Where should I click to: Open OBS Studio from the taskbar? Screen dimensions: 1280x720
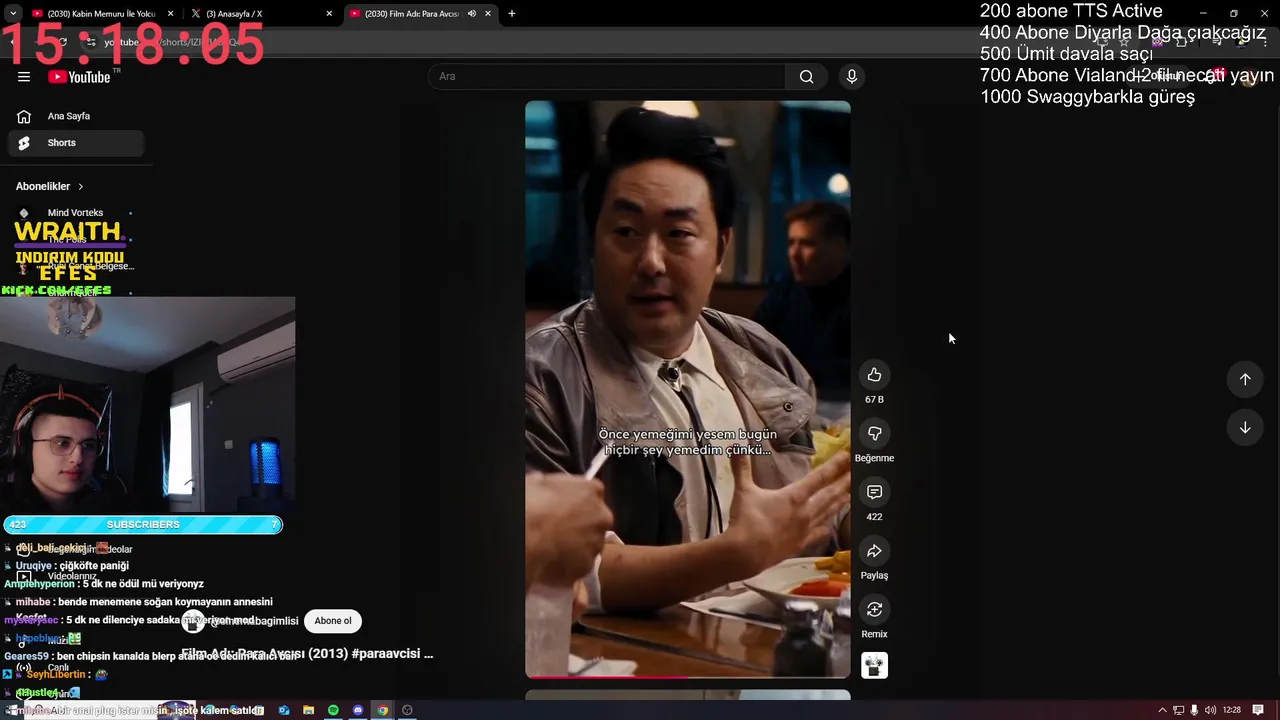(407, 710)
